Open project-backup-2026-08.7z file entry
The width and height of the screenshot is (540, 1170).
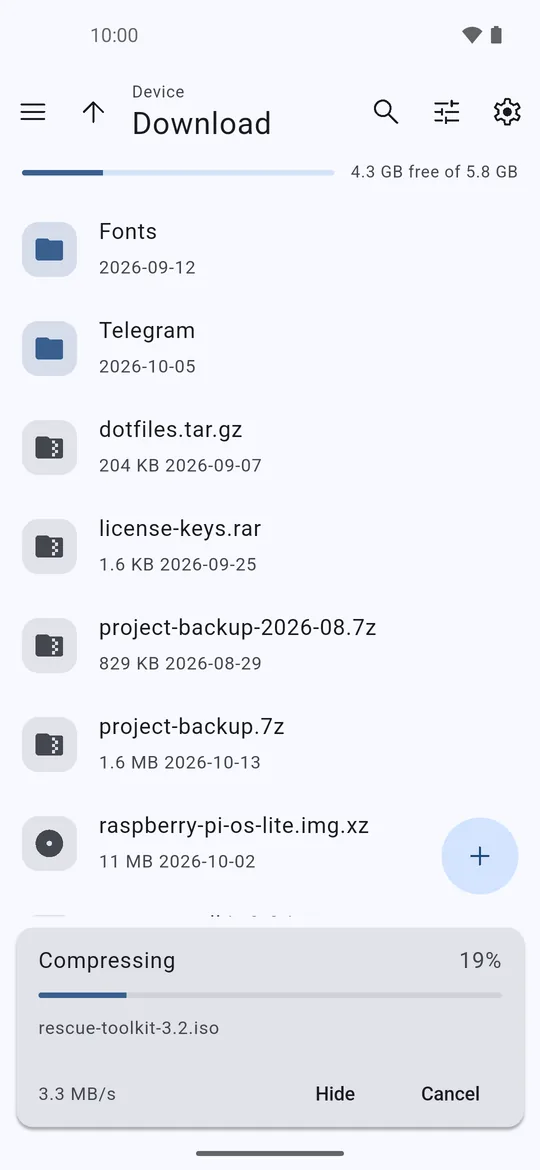point(270,645)
